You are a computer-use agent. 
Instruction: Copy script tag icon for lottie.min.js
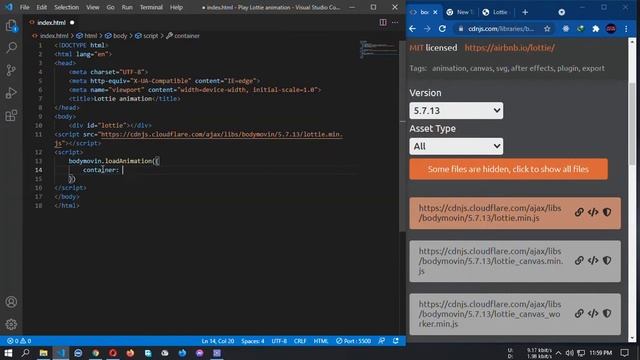[593, 212]
